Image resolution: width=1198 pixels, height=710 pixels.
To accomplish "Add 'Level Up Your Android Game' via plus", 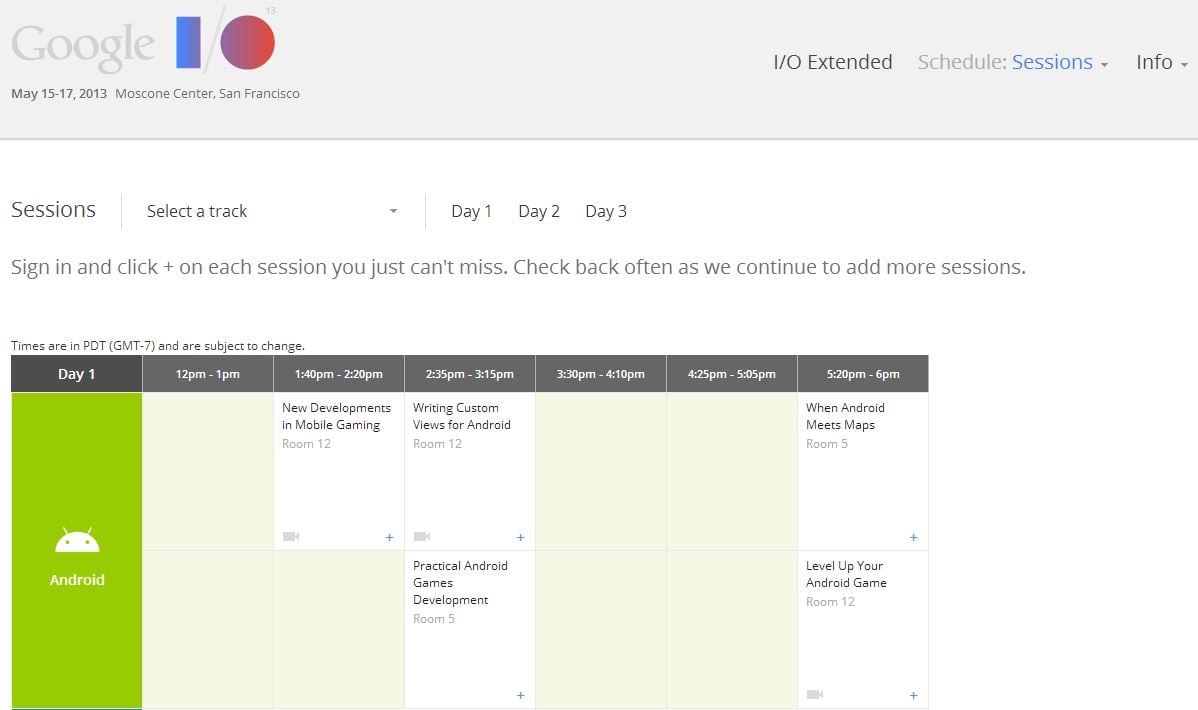I will [913, 695].
